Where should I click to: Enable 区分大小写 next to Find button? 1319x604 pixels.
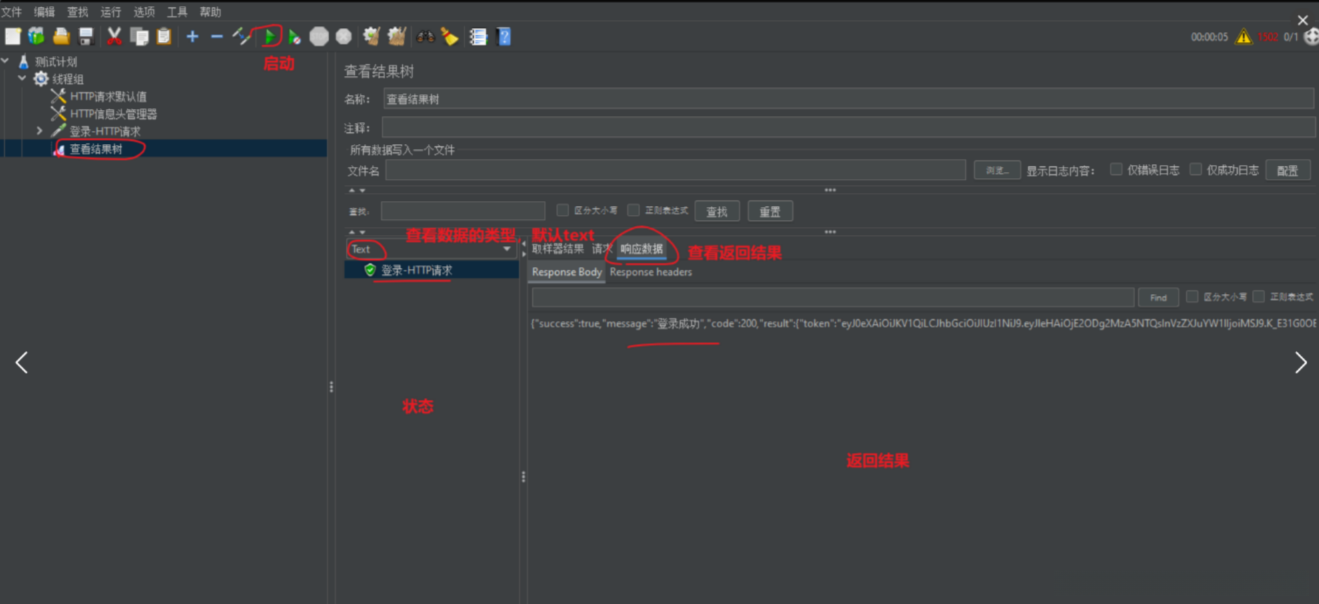pos(1192,297)
